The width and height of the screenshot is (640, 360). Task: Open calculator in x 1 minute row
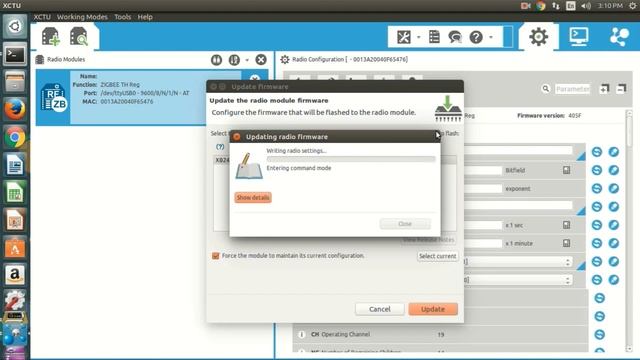click(567, 243)
